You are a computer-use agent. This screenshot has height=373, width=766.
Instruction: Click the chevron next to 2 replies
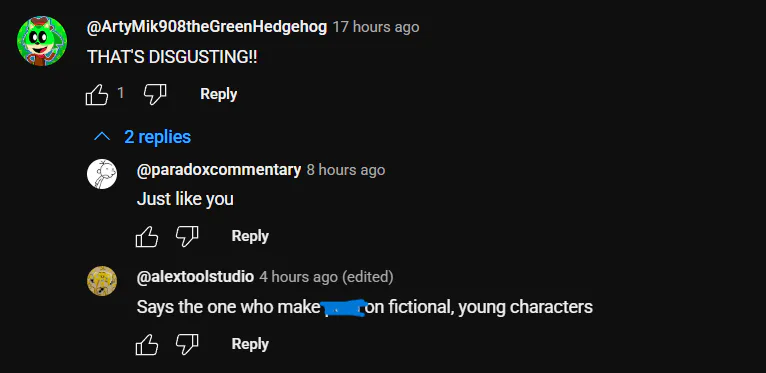102,137
